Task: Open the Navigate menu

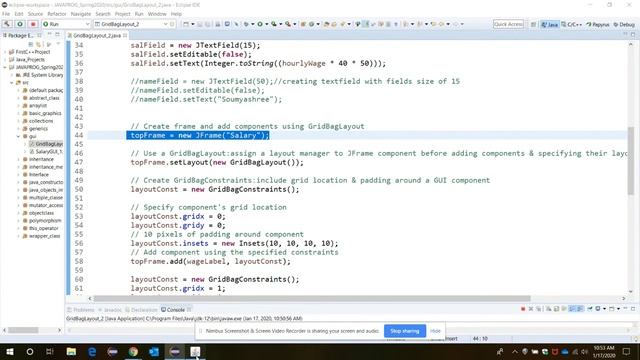Action: (81, 14)
